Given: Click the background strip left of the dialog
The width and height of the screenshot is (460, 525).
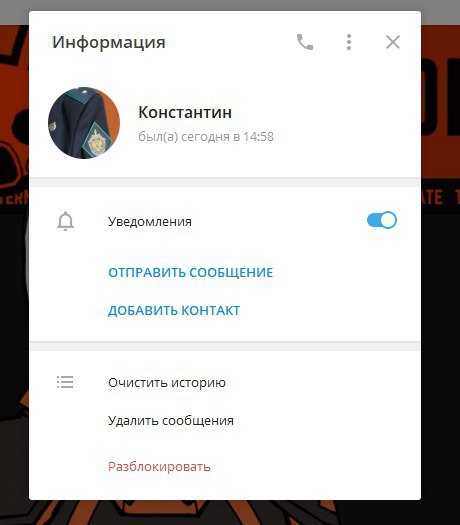Looking at the screenshot, I should pyautogui.click(x=14, y=268).
